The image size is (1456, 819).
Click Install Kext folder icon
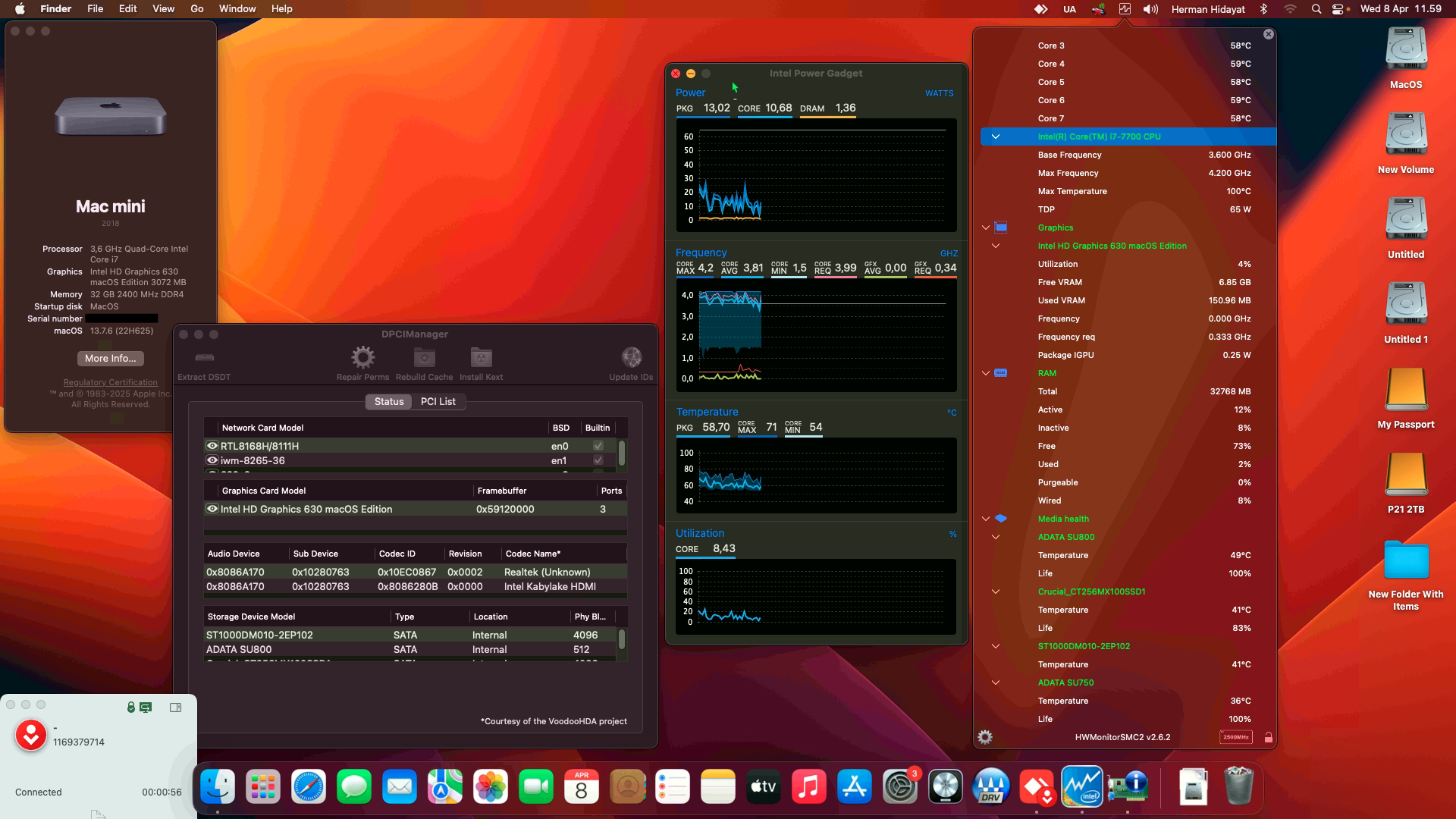[x=481, y=357]
